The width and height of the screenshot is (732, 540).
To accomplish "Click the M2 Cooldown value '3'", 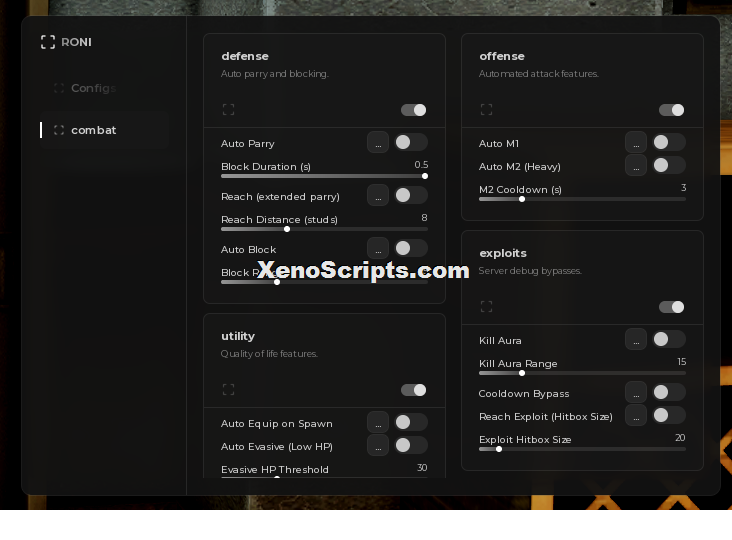I will point(683,188).
